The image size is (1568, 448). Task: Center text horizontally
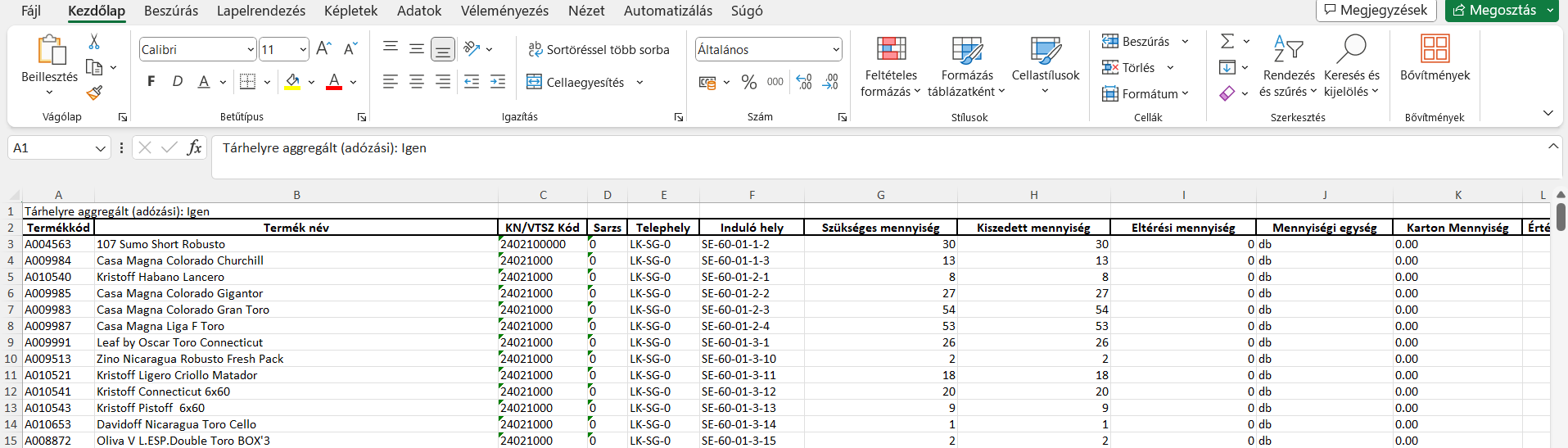pyautogui.click(x=417, y=82)
